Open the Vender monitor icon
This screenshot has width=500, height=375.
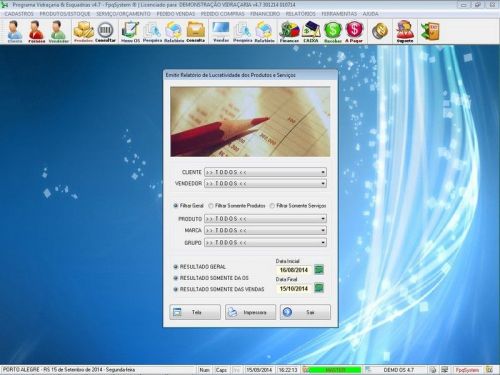point(221,32)
